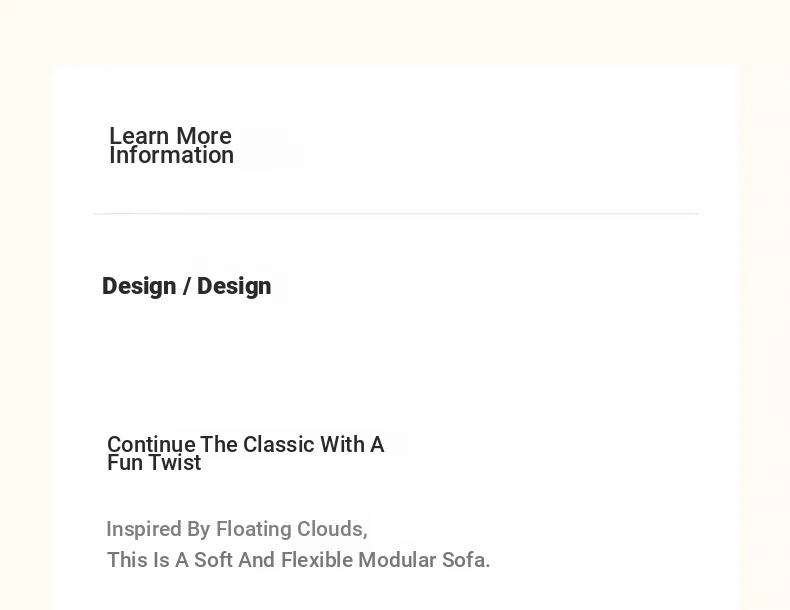Click the divider line below Learn More Information
The image size is (790, 610).
tap(396, 214)
